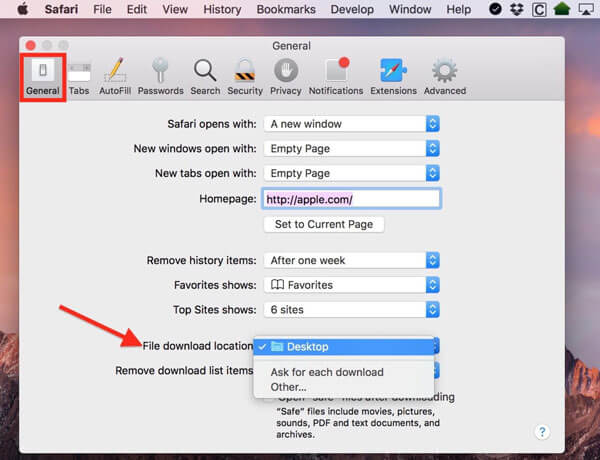This screenshot has height=460, width=600.
Task: Expand the New tabs open with dropdown
Action: coord(351,173)
